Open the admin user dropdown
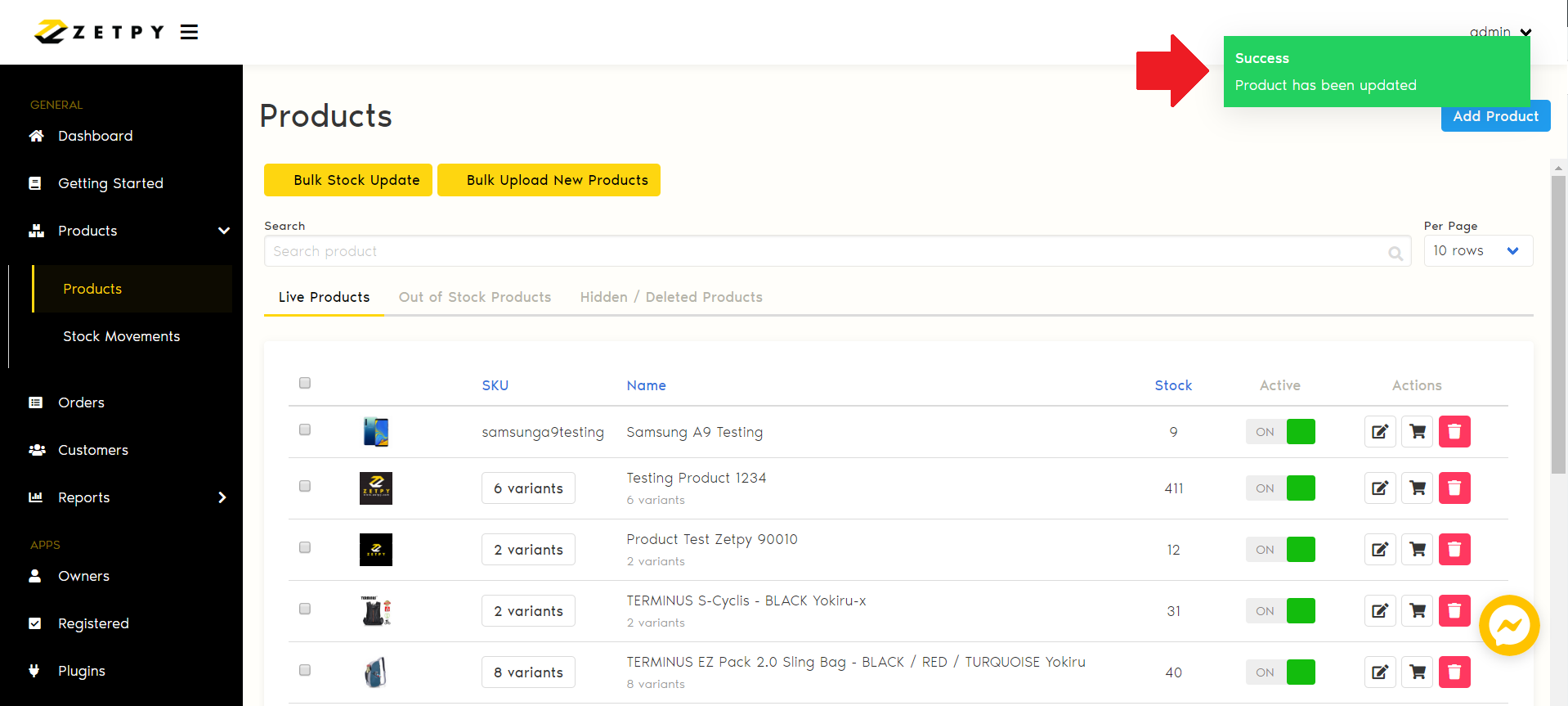This screenshot has height=706, width=1568. 1499,32
